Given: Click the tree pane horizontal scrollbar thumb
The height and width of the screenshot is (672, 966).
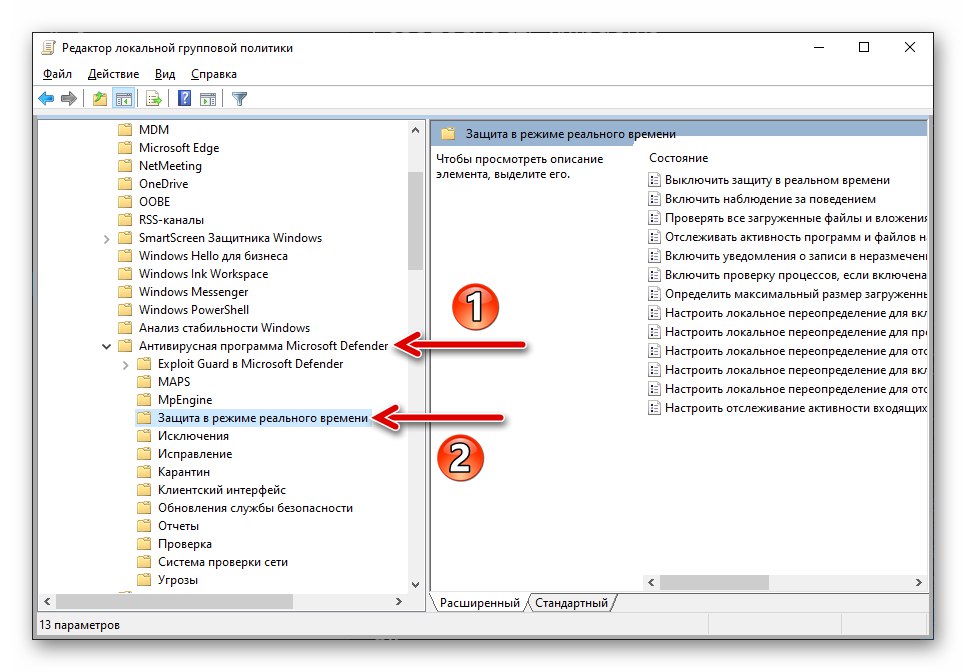Looking at the screenshot, I should click(x=174, y=601).
